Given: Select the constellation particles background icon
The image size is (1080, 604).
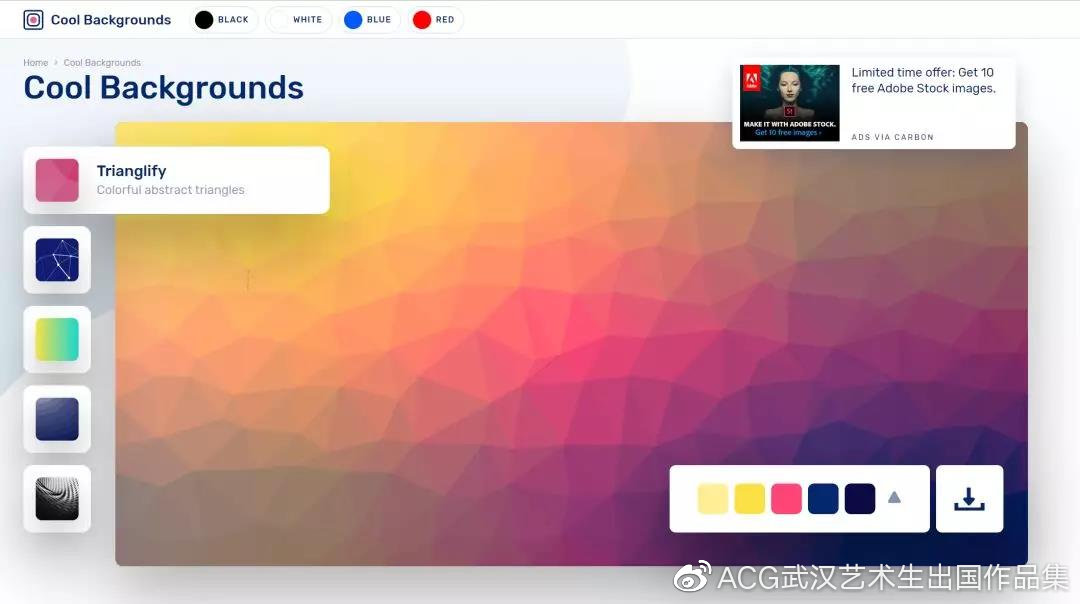Looking at the screenshot, I should 57,260.
